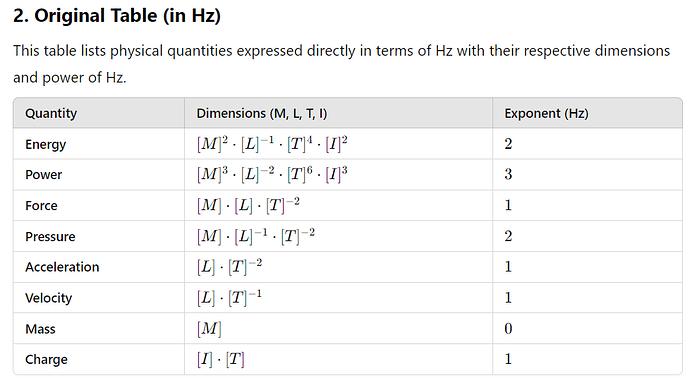Screen dimensions: 690x378
Task: Select the Acceleration row label
Action: pyautogui.click(x=62, y=267)
